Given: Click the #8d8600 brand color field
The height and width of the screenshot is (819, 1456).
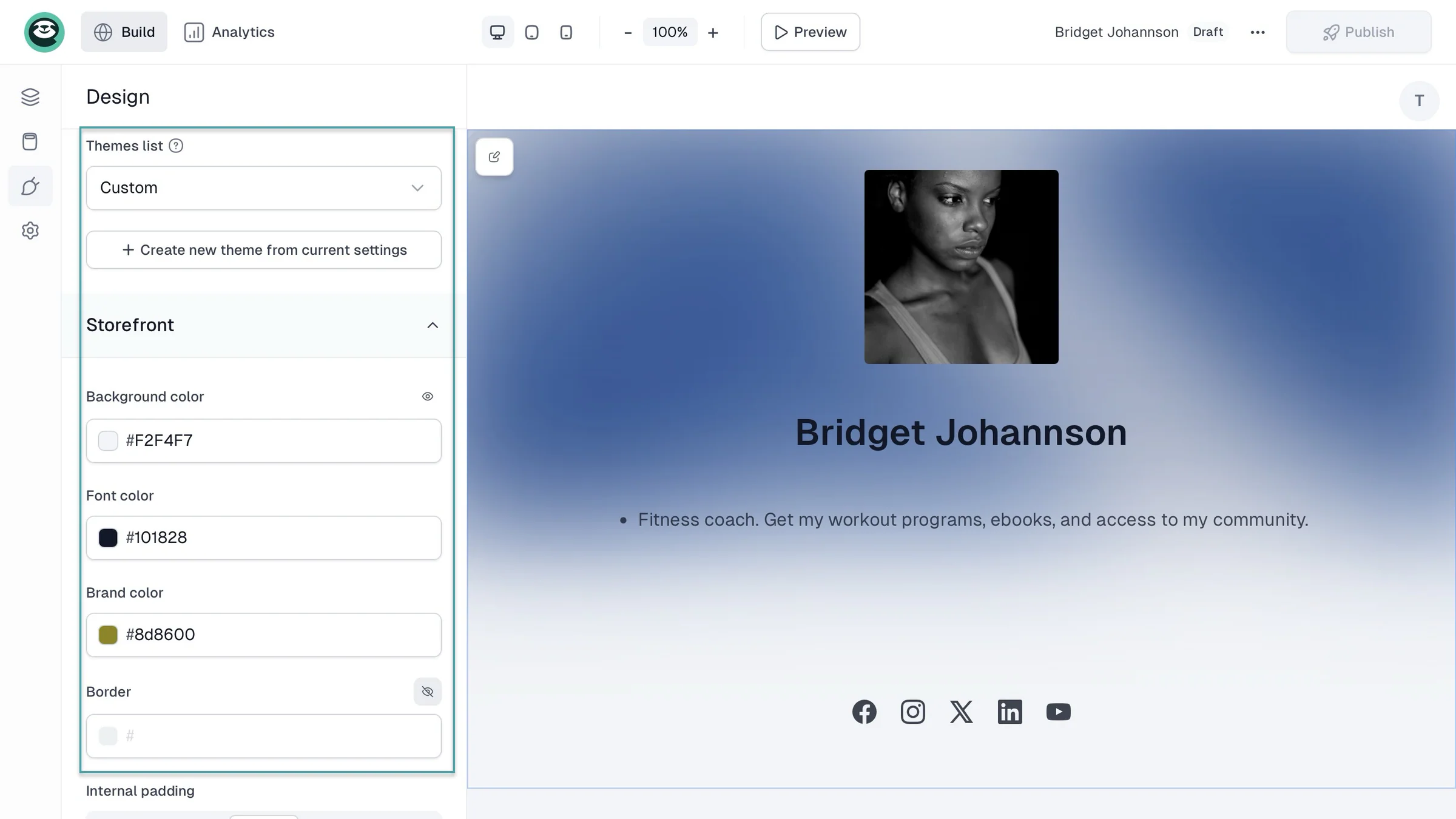Looking at the screenshot, I should (x=264, y=635).
